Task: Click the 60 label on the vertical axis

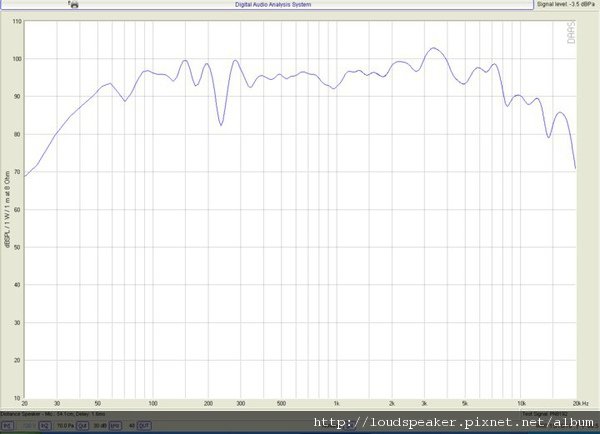Action: coord(18,210)
